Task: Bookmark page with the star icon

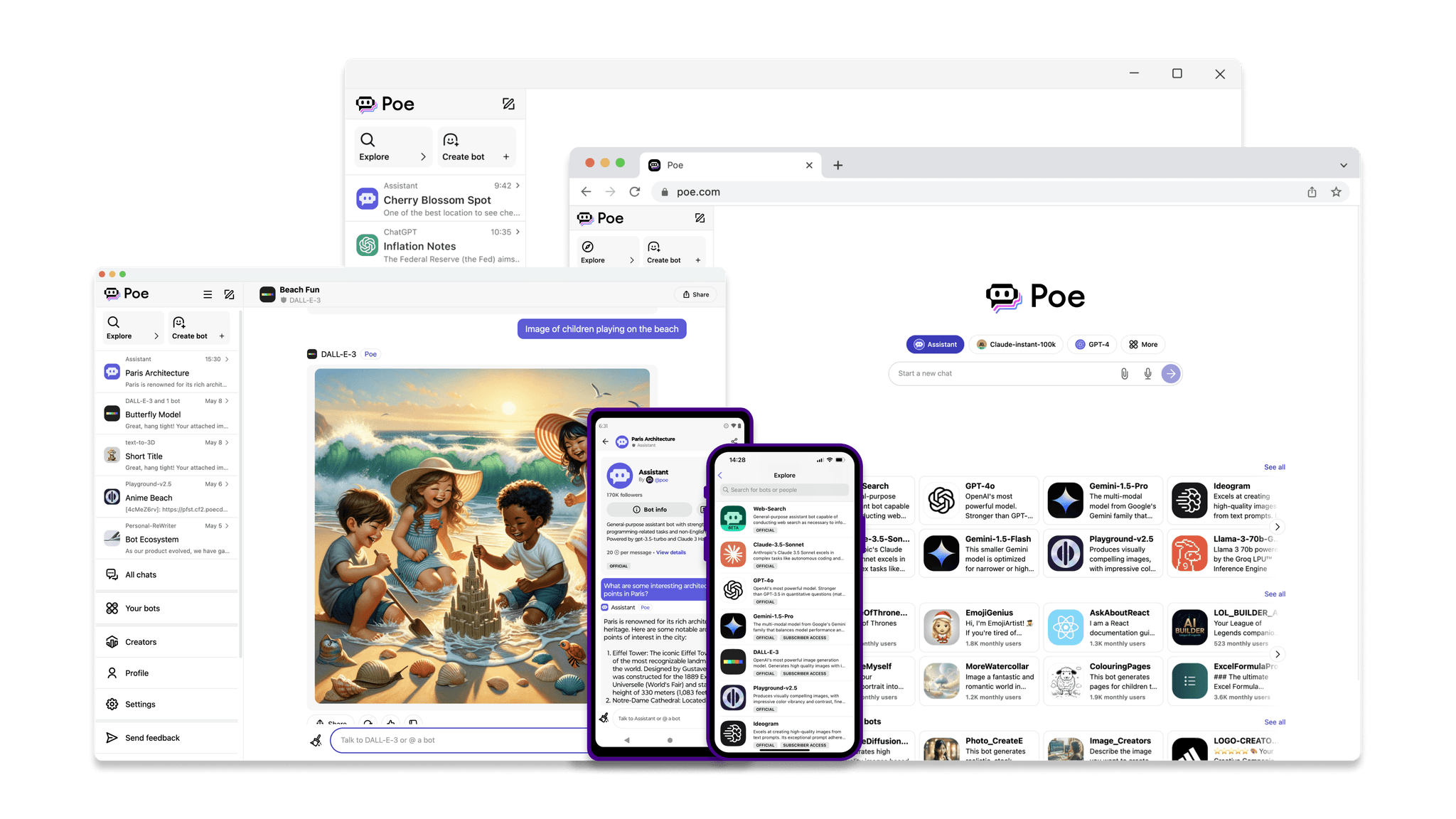Action: (1336, 192)
